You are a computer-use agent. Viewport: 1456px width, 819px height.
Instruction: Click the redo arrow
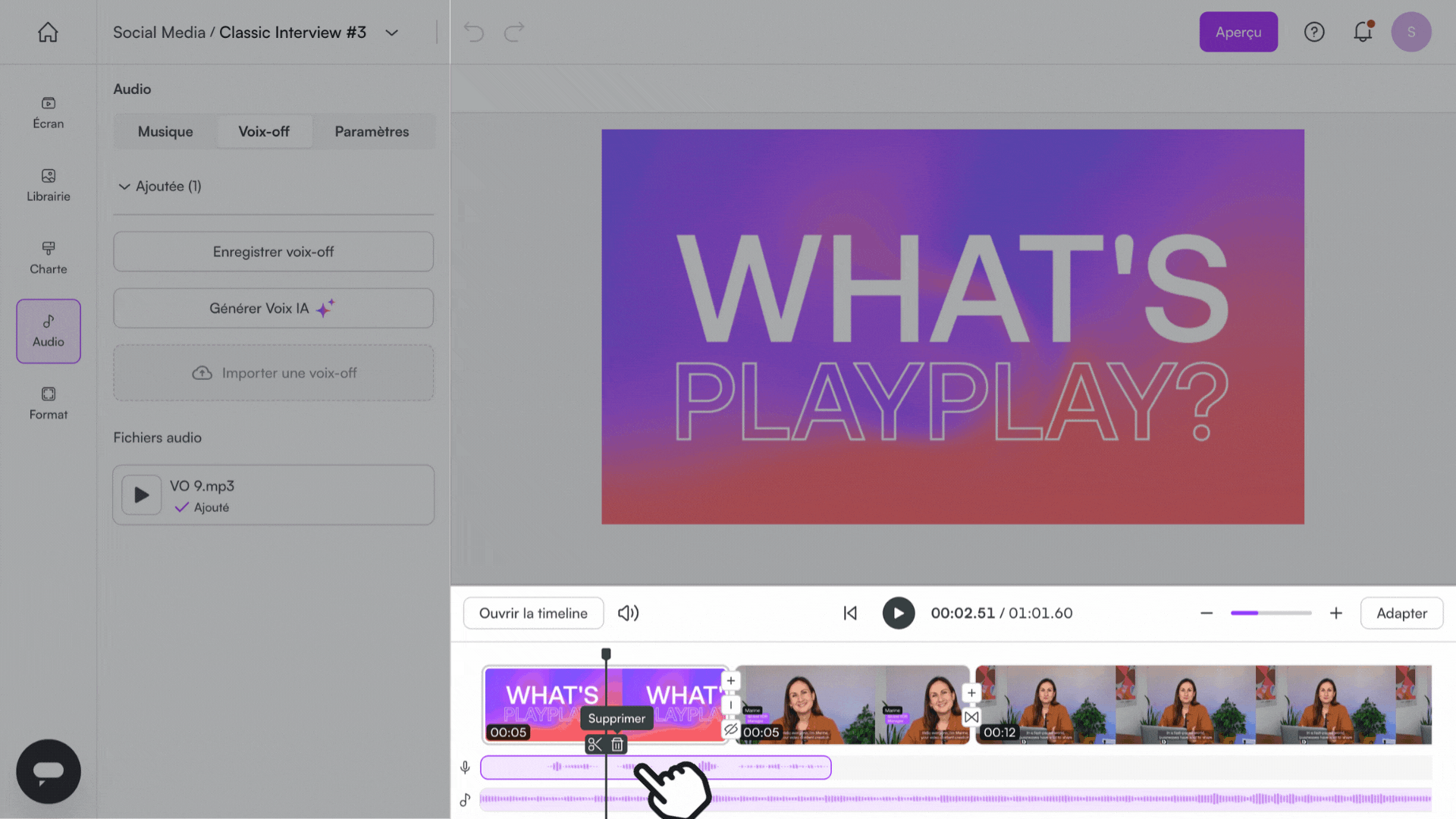click(514, 32)
